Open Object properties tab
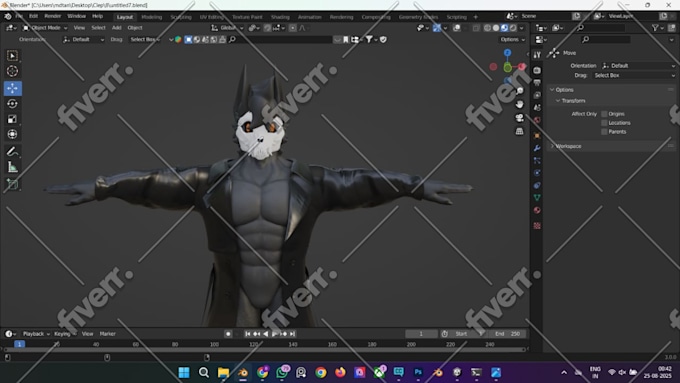680x383 pixels. click(537, 136)
